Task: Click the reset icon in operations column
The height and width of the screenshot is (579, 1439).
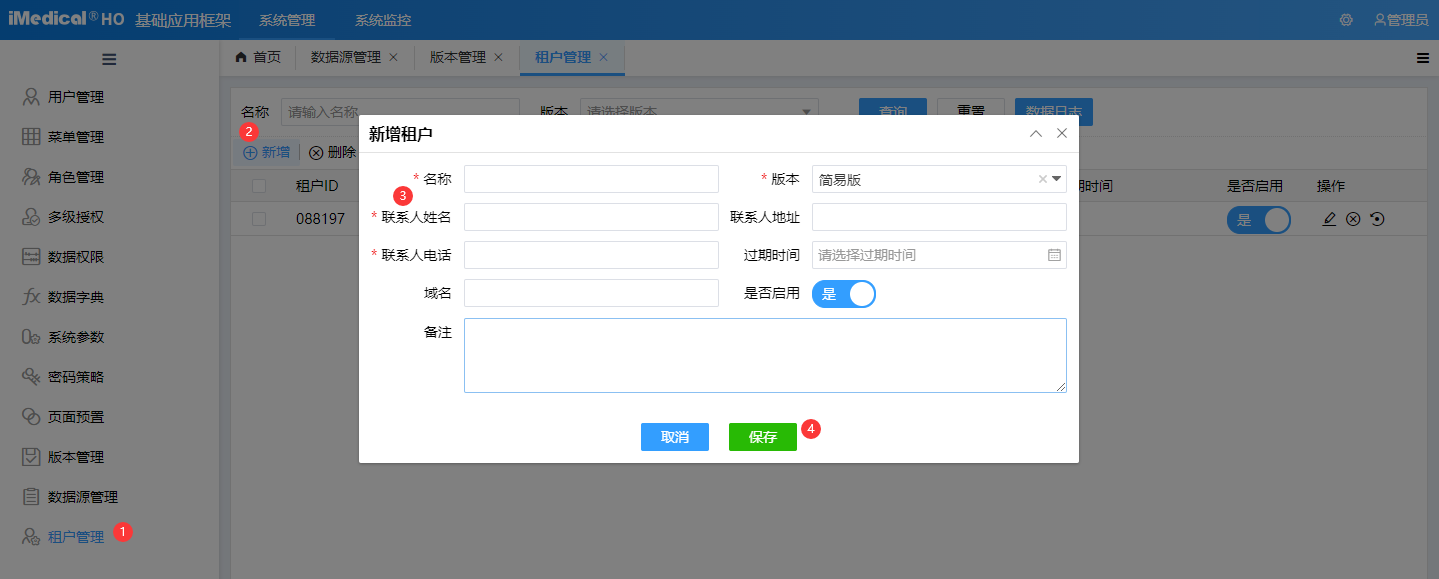Action: click(x=1377, y=219)
